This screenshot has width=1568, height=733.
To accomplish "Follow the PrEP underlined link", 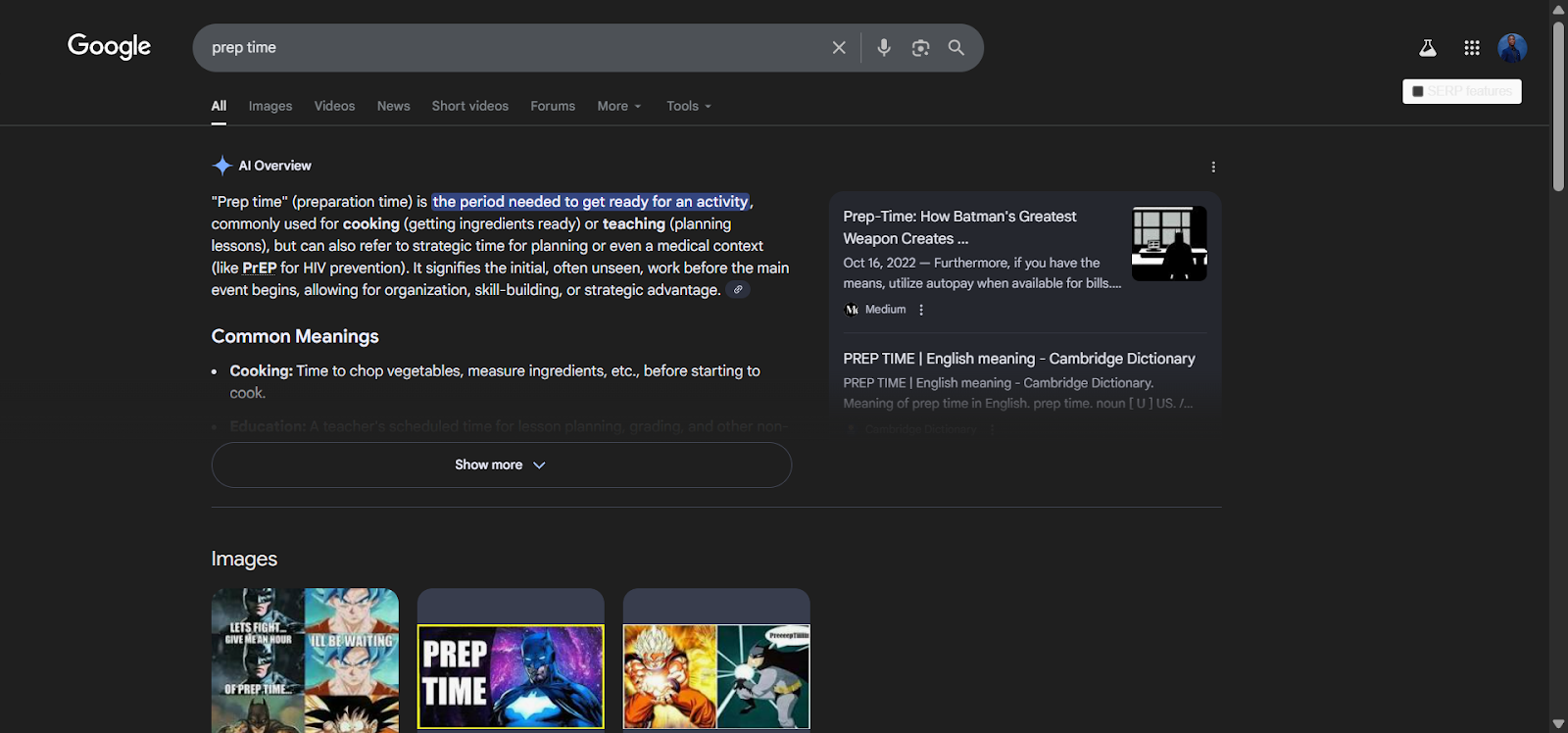I will (x=260, y=268).
